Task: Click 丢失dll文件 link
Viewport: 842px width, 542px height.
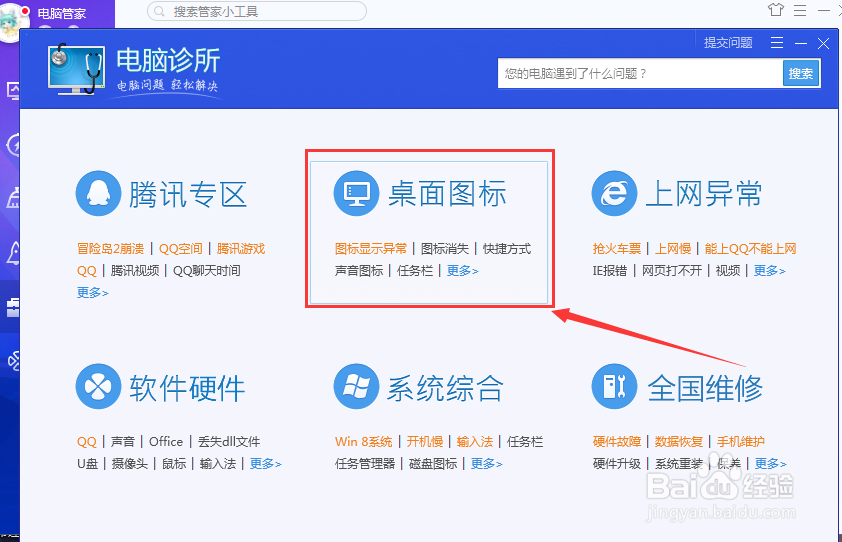Action: [x=229, y=442]
